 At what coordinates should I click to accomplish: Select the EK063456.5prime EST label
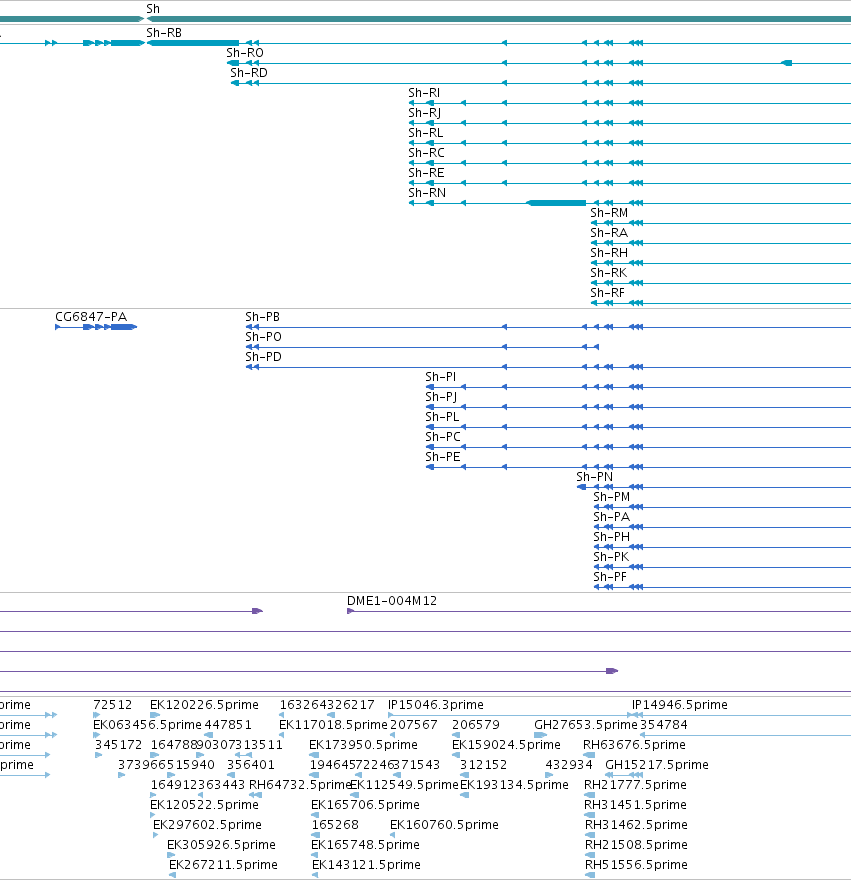point(147,725)
